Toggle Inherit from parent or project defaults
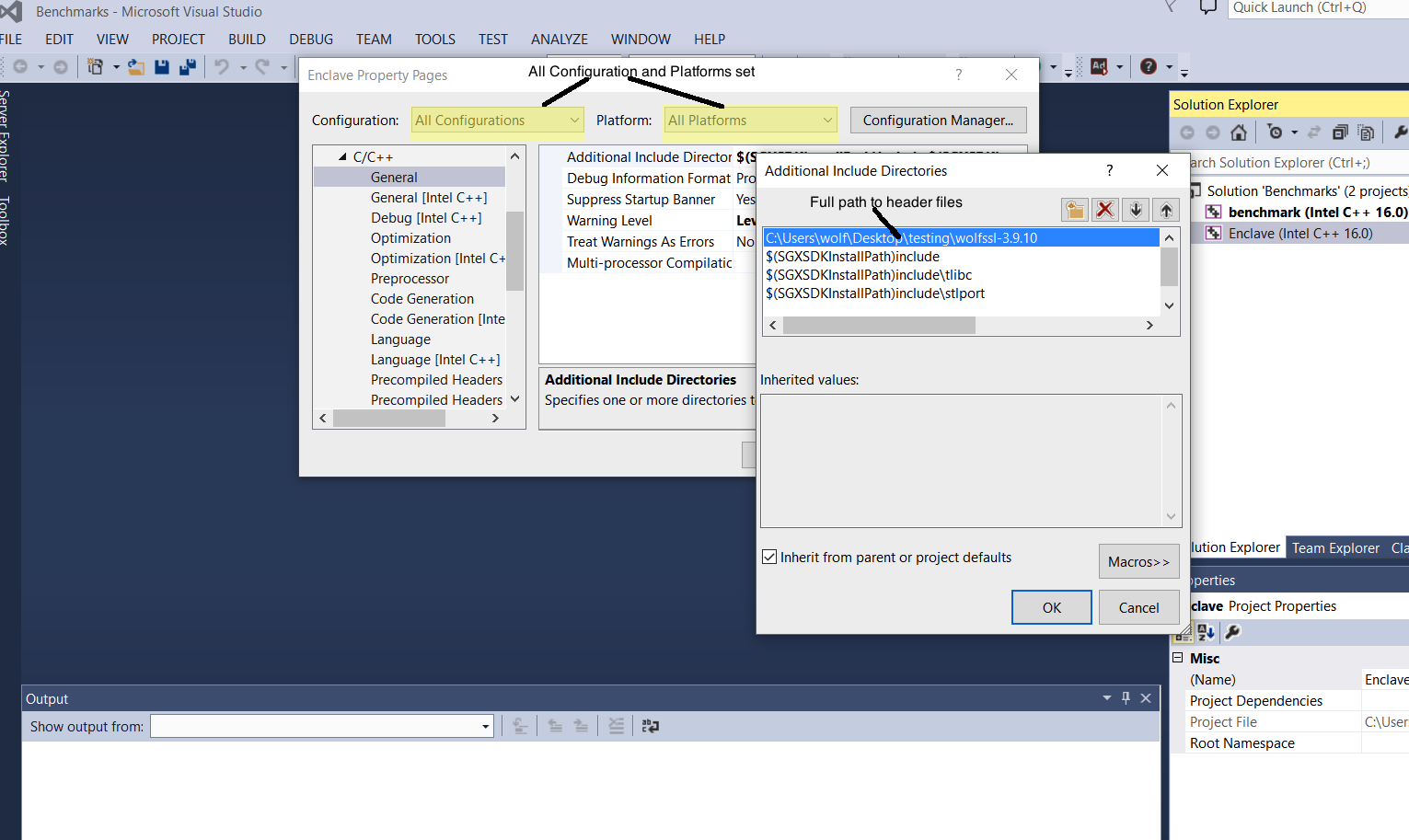The width and height of the screenshot is (1409, 840). [x=770, y=557]
